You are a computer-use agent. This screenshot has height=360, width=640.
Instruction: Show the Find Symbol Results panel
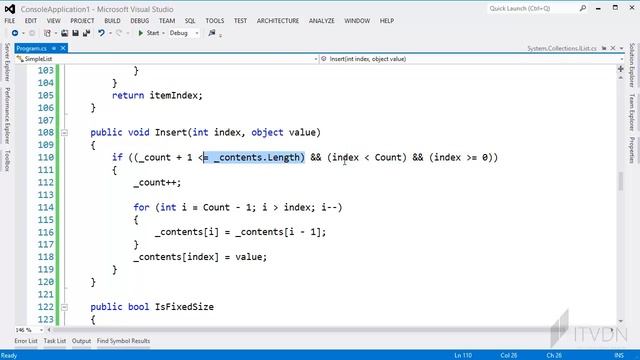point(123,341)
